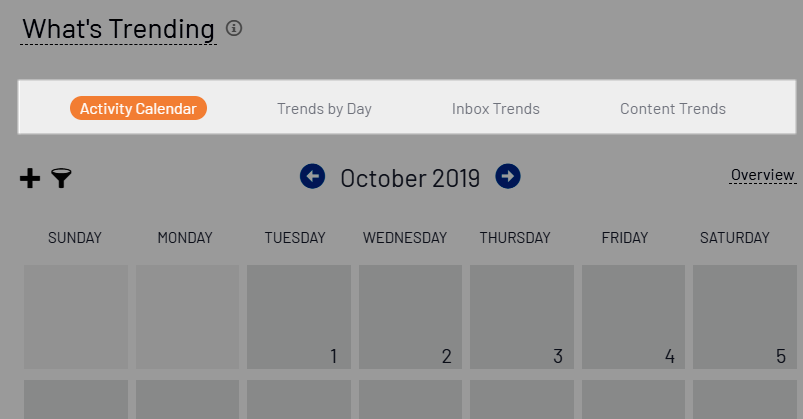Open the filter funnel icon
The width and height of the screenshot is (803, 419).
[x=62, y=179]
